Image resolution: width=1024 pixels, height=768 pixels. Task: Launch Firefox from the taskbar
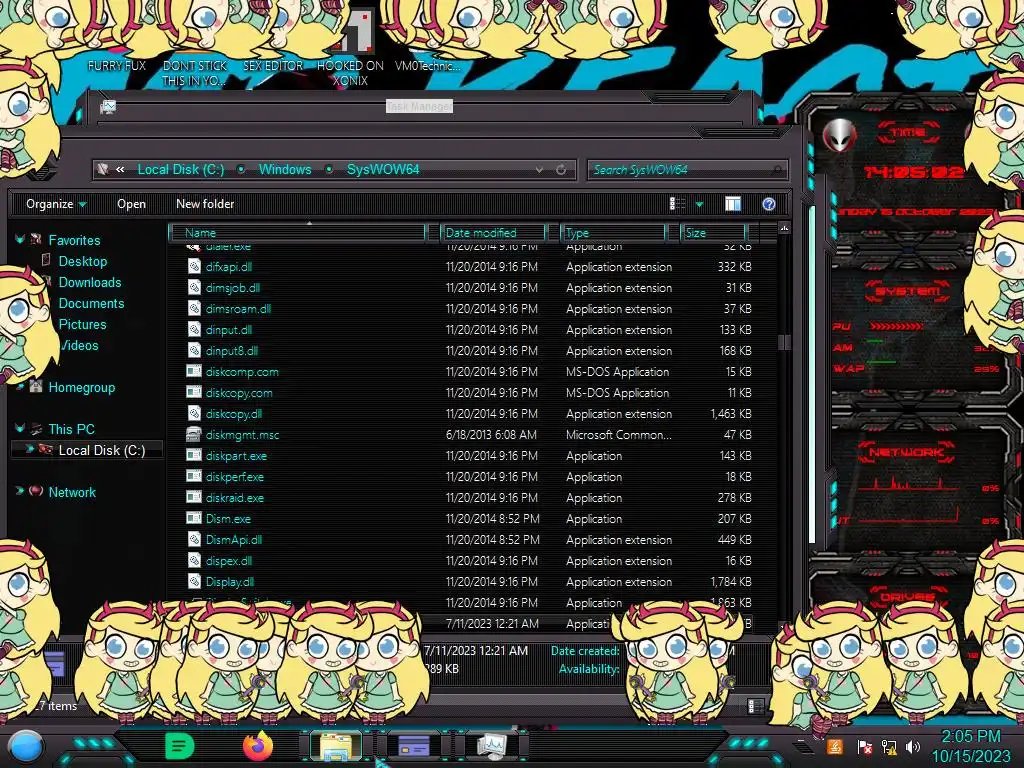258,746
